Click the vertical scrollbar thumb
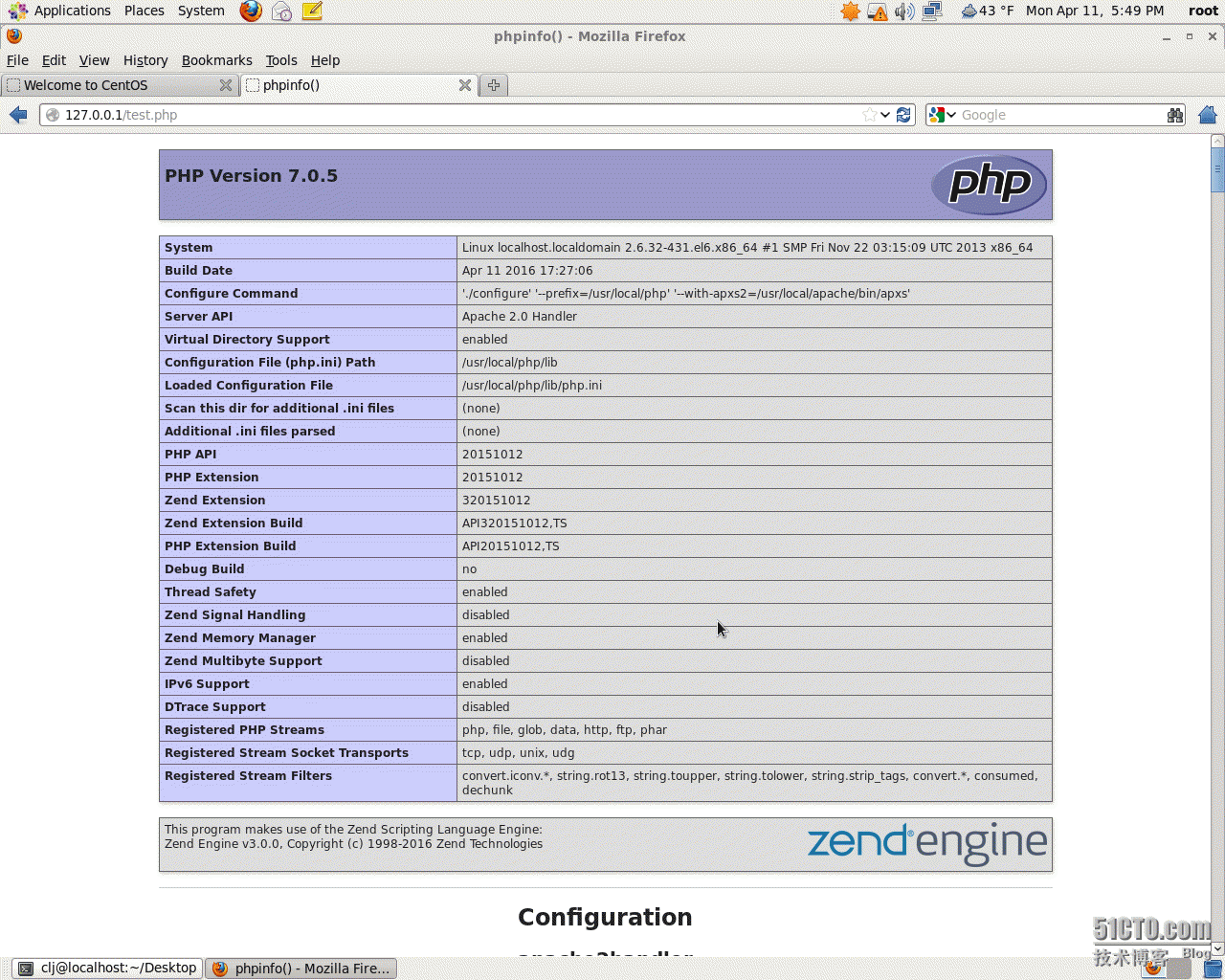1225x980 pixels. point(1217,170)
